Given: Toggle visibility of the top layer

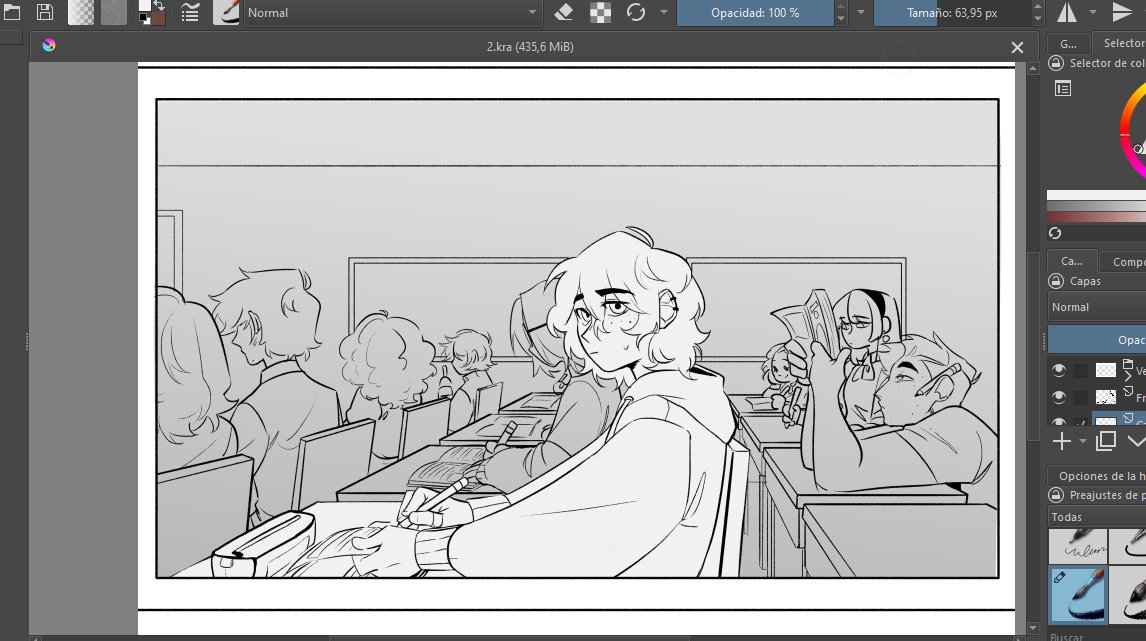Looking at the screenshot, I should click(1059, 369).
